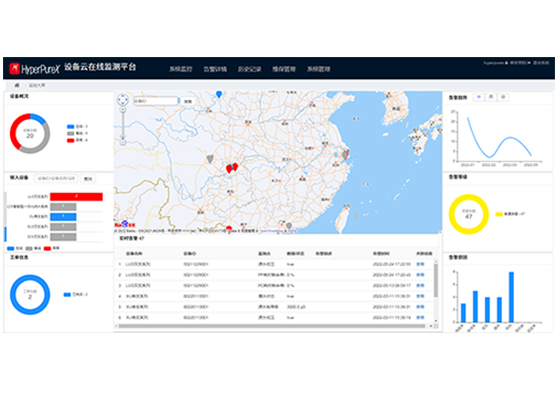Click the 查看 link in alarm row 4
This screenshot has height=420, width=560.
pyautogui.click(x=420, y=296)
